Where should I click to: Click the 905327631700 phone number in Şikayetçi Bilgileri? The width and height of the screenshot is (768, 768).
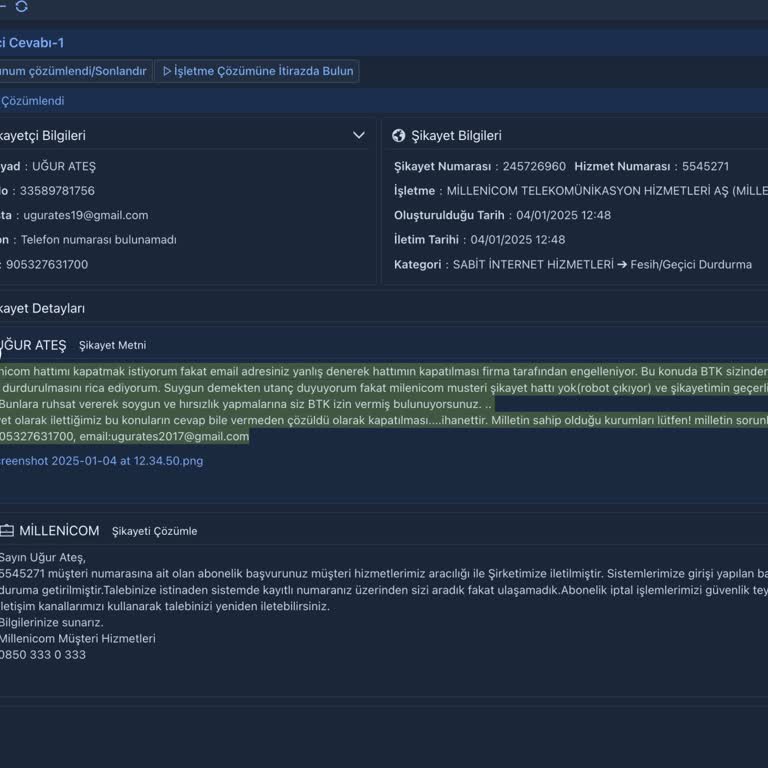tap(47, 265)
